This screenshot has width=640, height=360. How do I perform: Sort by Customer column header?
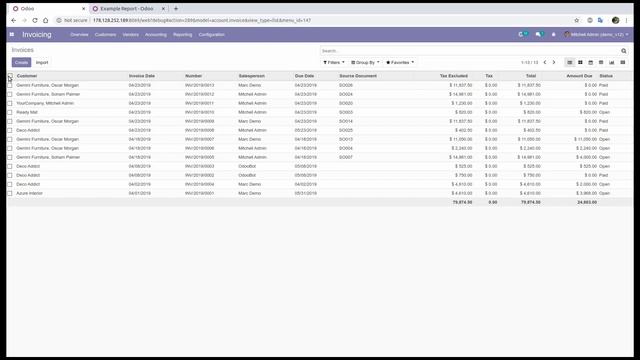27,76
